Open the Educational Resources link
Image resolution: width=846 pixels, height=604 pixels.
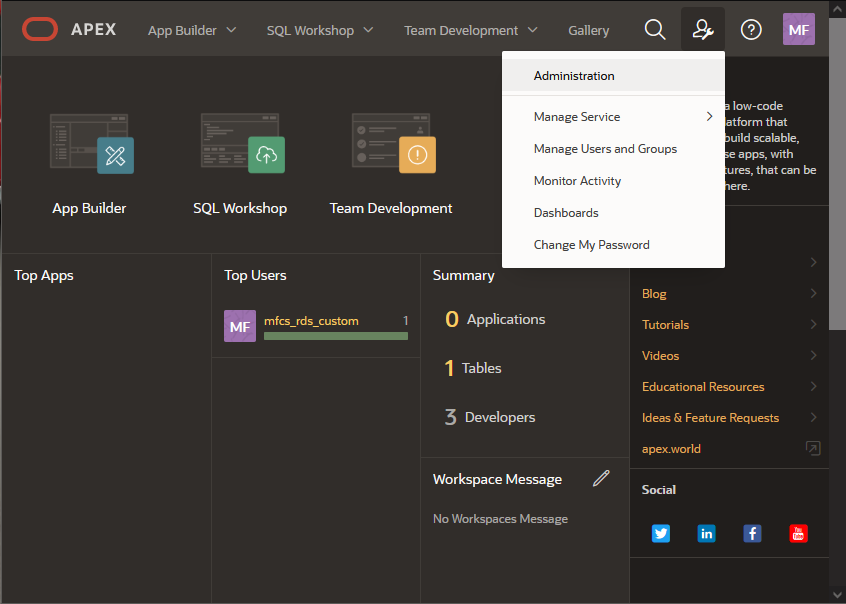pyautogui.click(x=703, y=386)
